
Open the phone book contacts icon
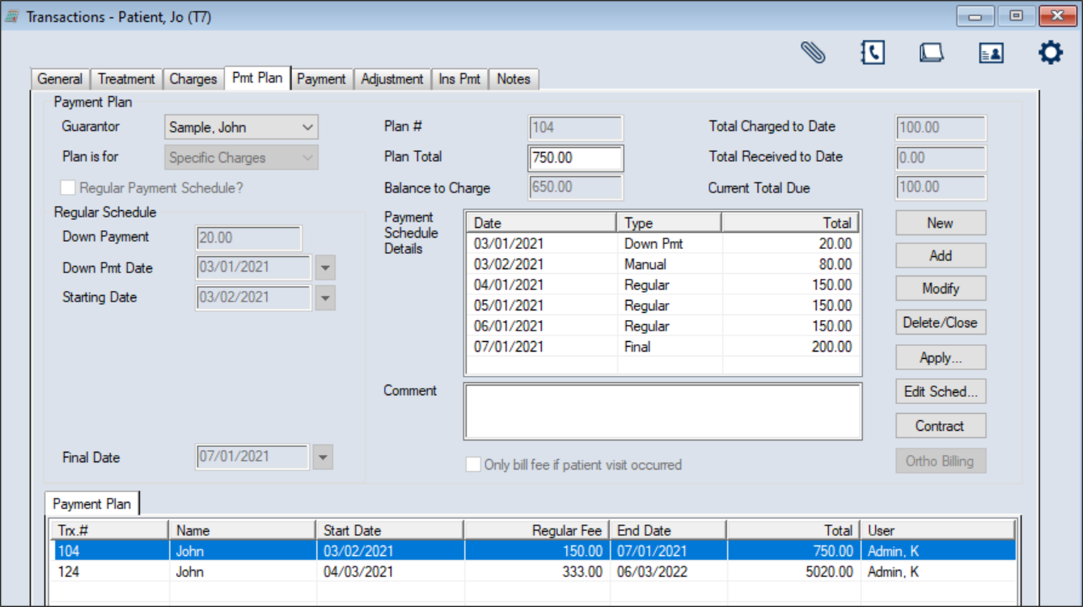point(873,53)
